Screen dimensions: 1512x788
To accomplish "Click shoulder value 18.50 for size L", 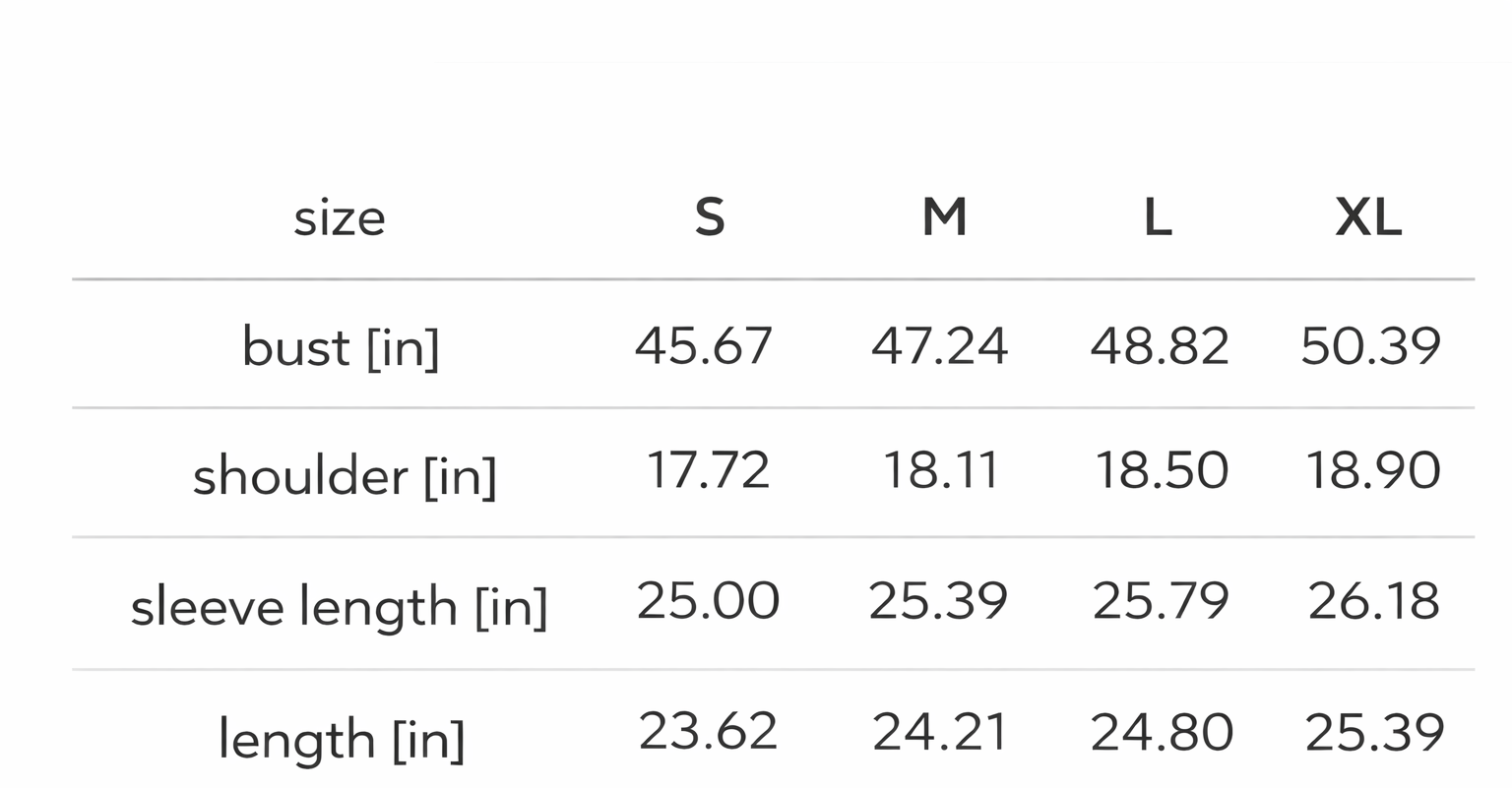I will pyautogui.click(x=1162, y=470).
